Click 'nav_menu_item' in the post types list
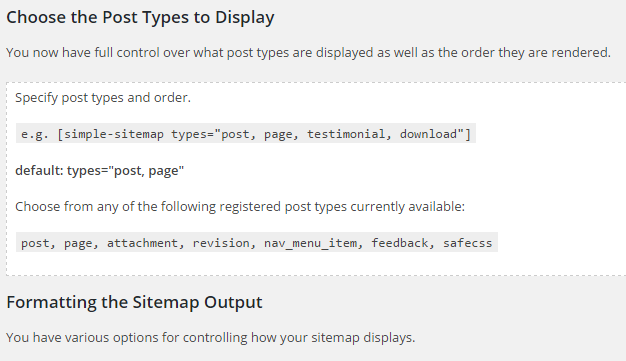 [313, 243]
